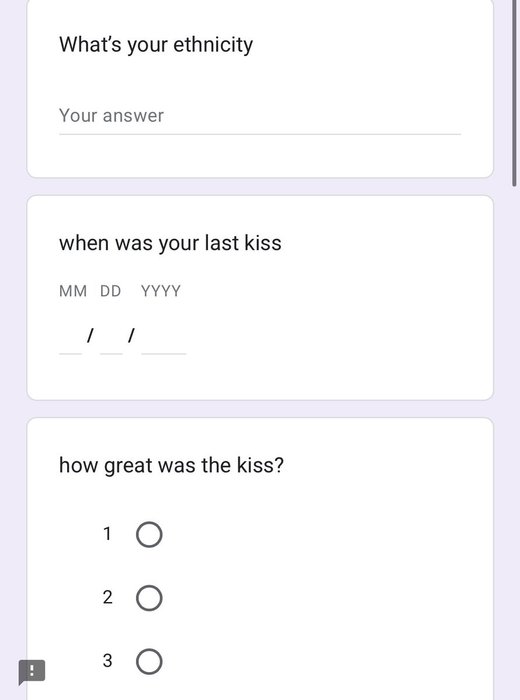The width and height of the screenshot is (520, 700).
Task: Click the slash between month and day
Action: pyautogui.click(x=90, y=335)
